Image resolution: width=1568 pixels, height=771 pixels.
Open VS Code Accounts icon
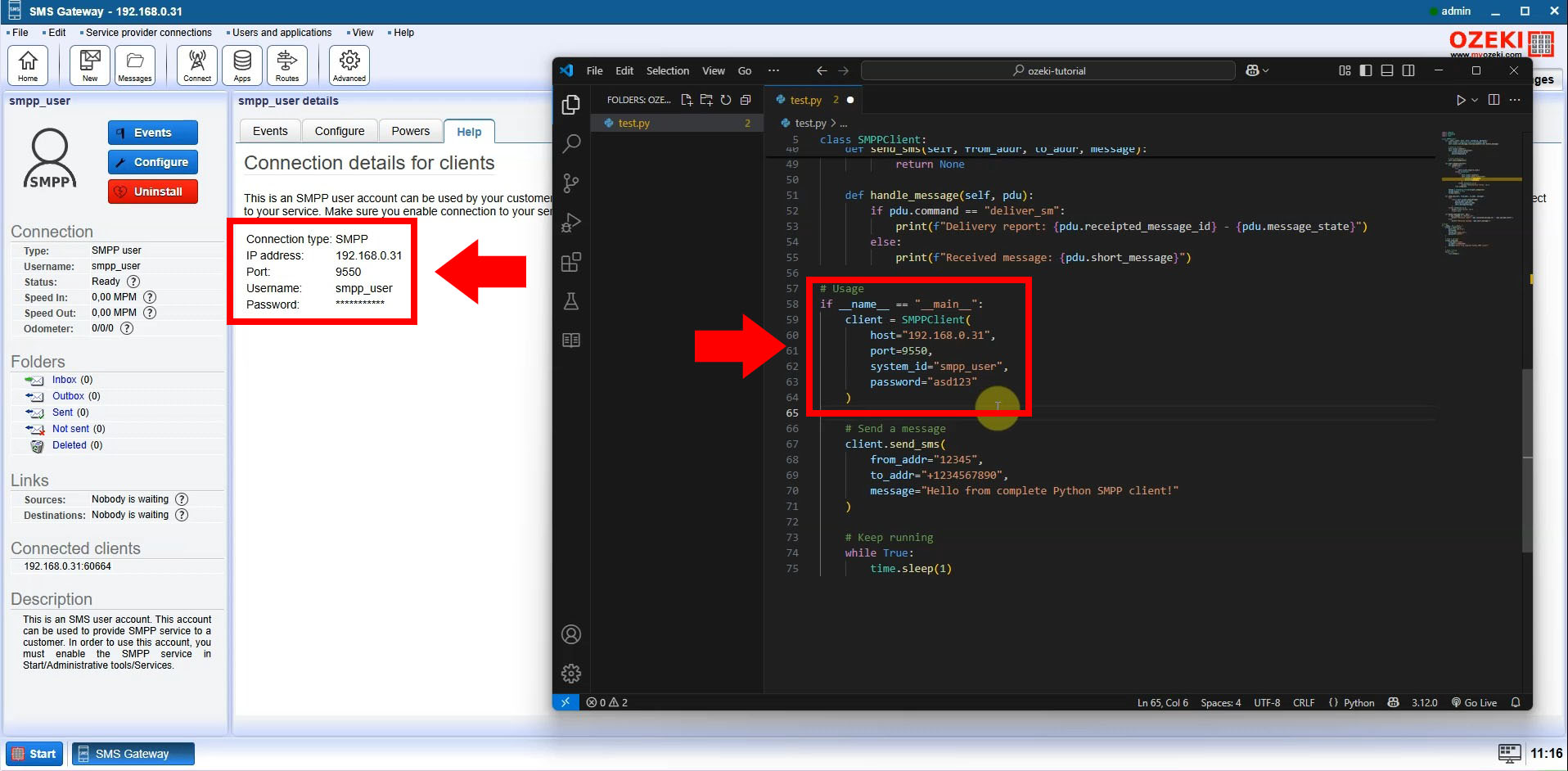point(571,634)
